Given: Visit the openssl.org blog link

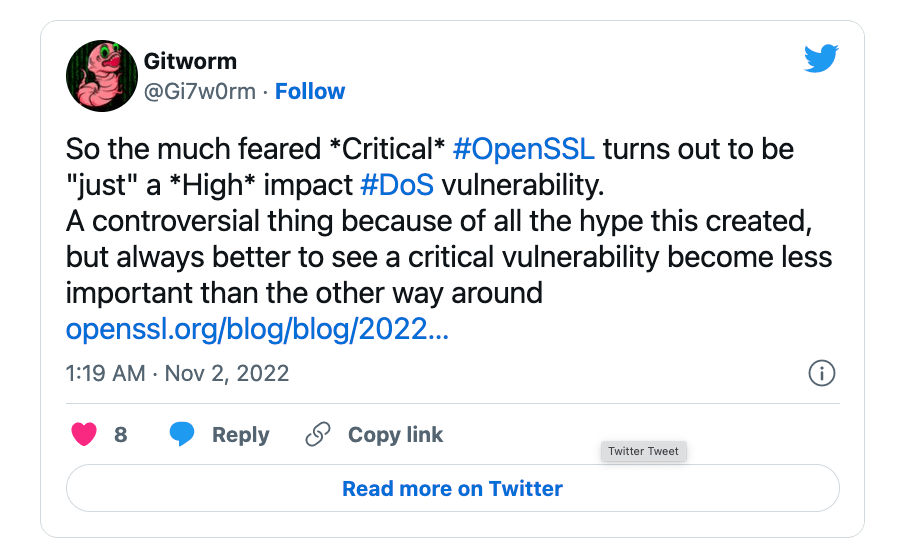Looking at the screenshot, I should [x=257, y=329].
